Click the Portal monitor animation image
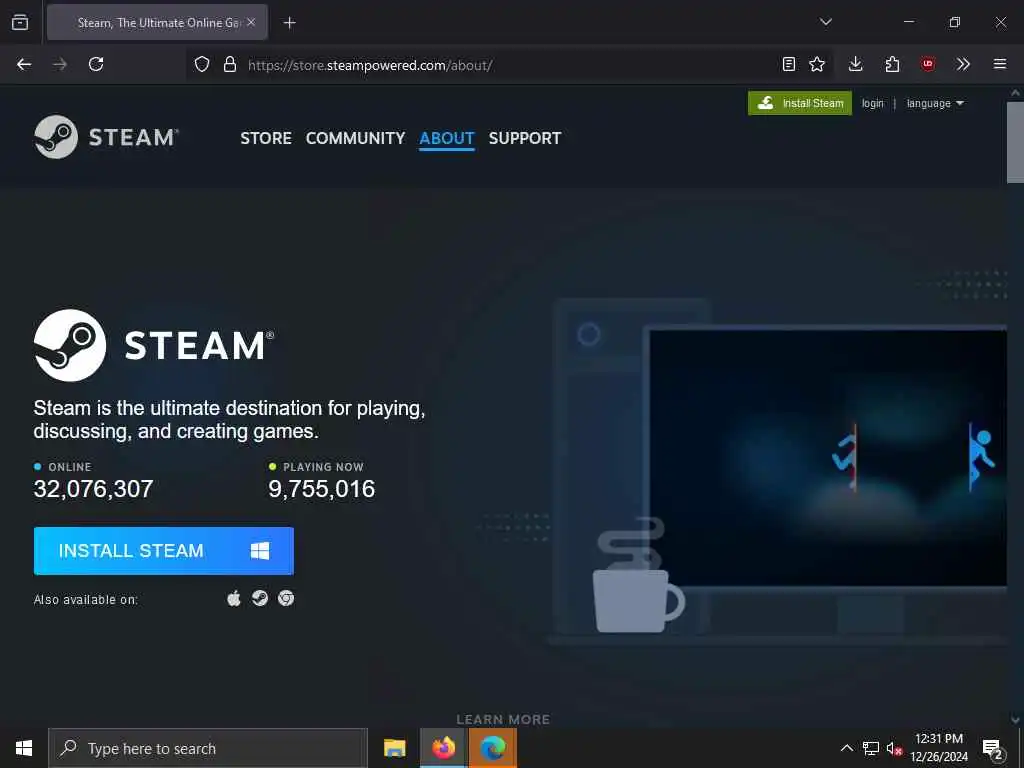This screenshot has width=1024, height=768. [x=827, y=458]
